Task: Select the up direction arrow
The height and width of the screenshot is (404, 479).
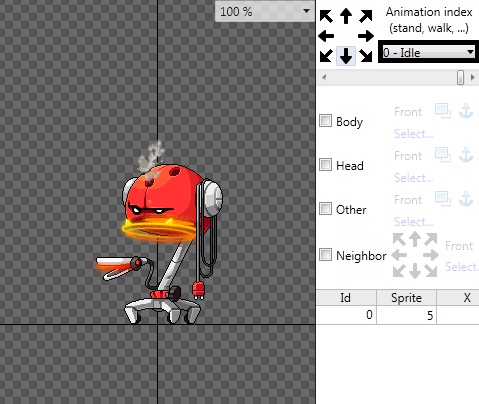Action: 346,16
